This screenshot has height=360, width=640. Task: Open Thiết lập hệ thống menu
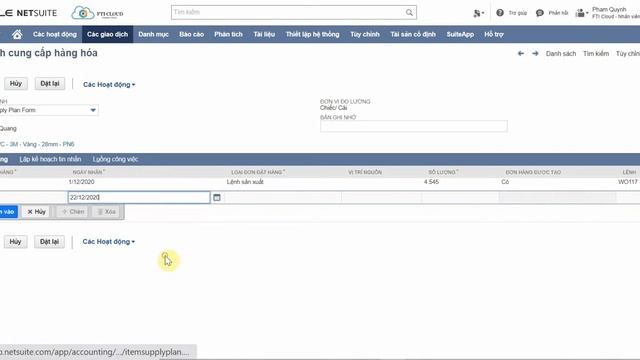[313, 34]
